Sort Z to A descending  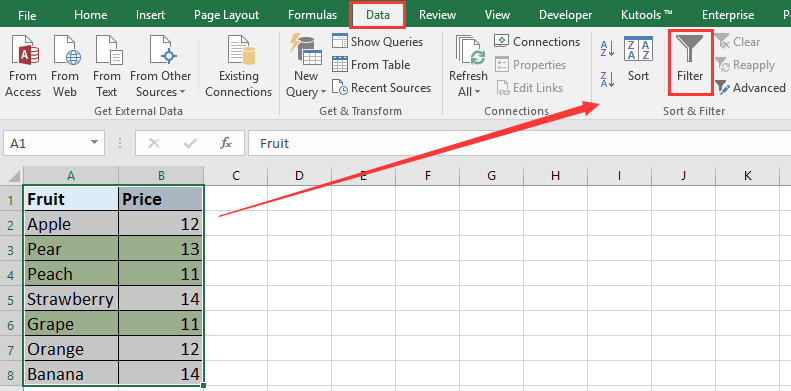coord(607,79)
